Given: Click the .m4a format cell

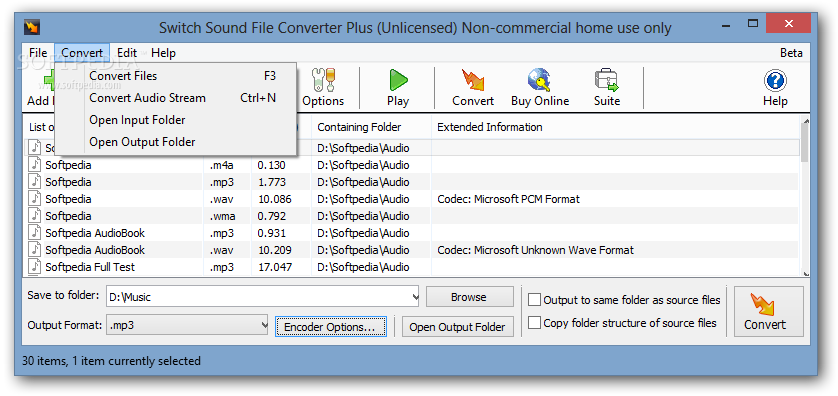Looking at the screenshot, I should (x=222, y=165).
